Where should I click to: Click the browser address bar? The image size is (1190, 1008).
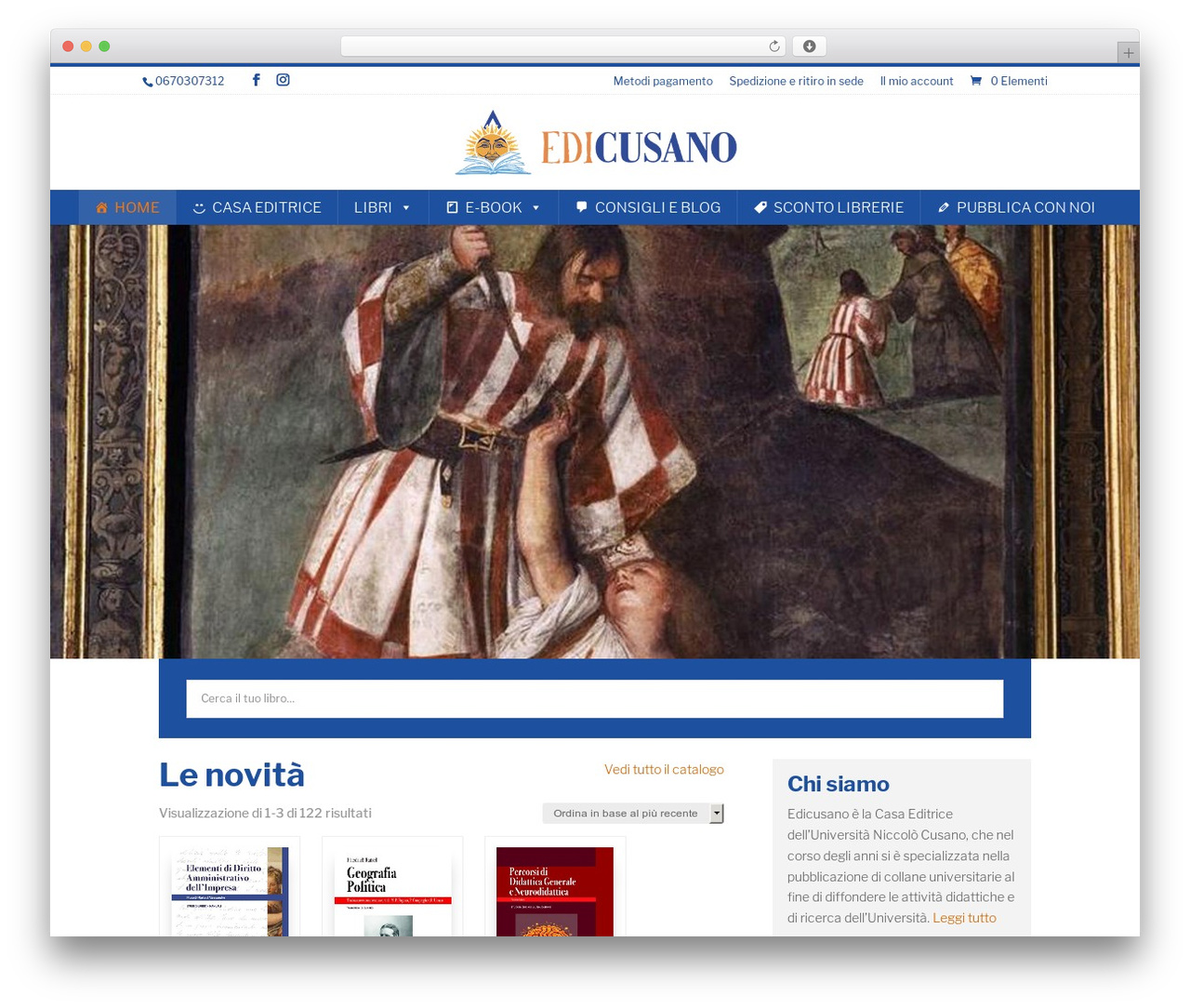[563, 46]
